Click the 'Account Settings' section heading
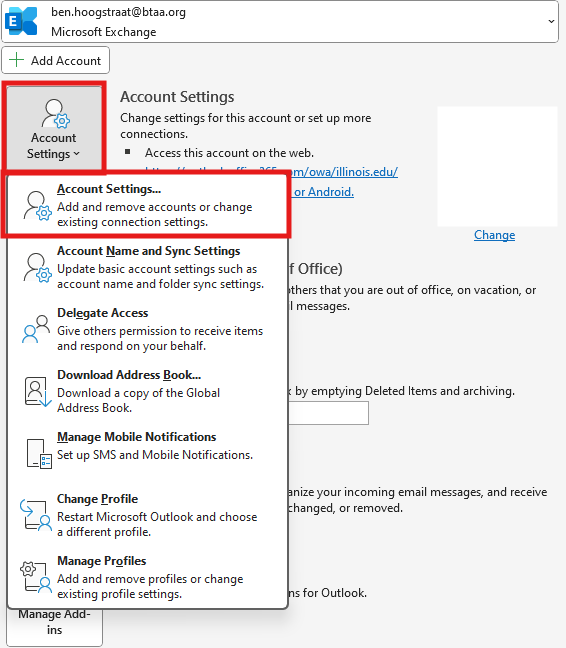 (x=177, y=97)
